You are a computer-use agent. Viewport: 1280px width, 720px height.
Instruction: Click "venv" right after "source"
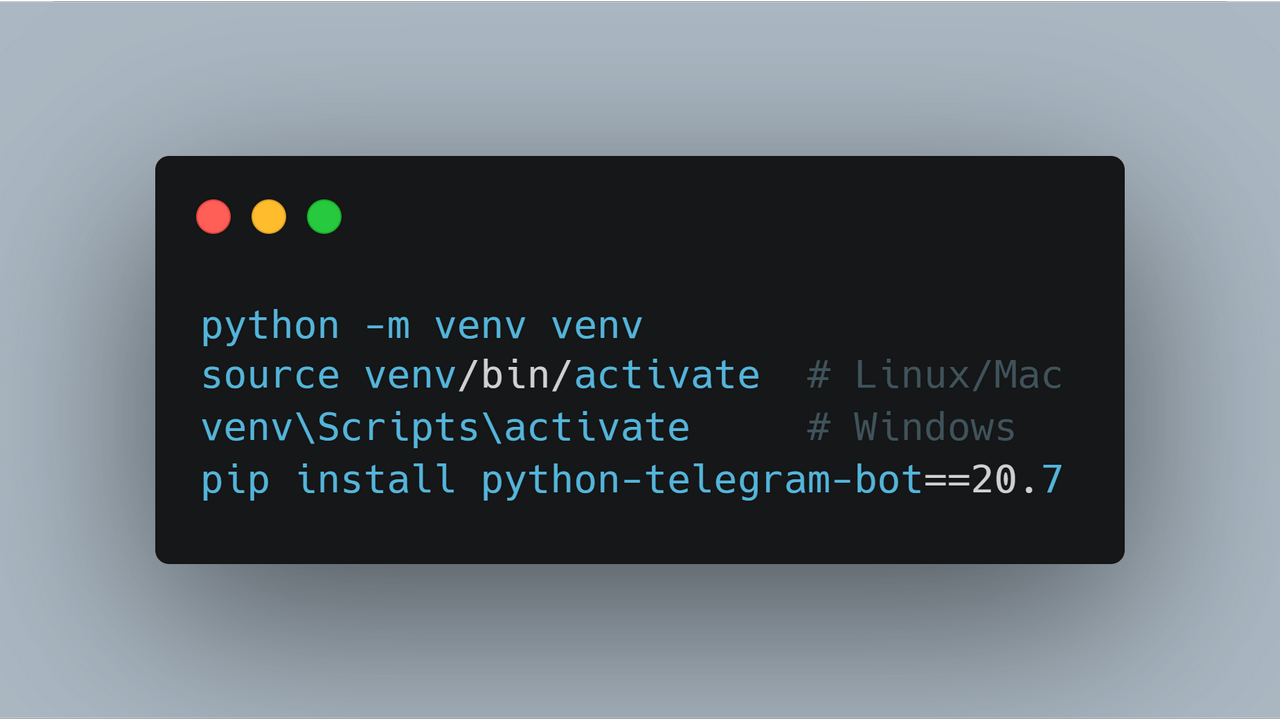410,376
